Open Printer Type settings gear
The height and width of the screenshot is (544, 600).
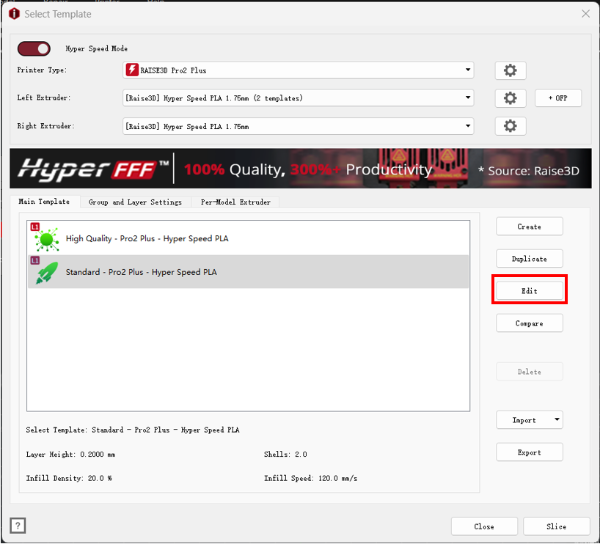coord(510,70)
